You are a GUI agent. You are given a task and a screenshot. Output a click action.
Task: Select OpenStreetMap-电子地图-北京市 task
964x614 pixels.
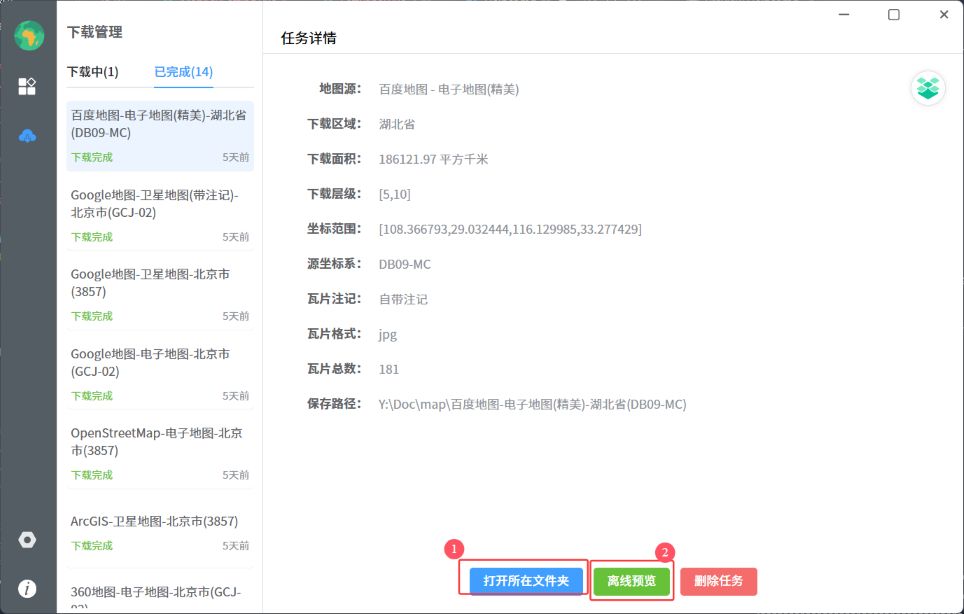click(159, 453)
